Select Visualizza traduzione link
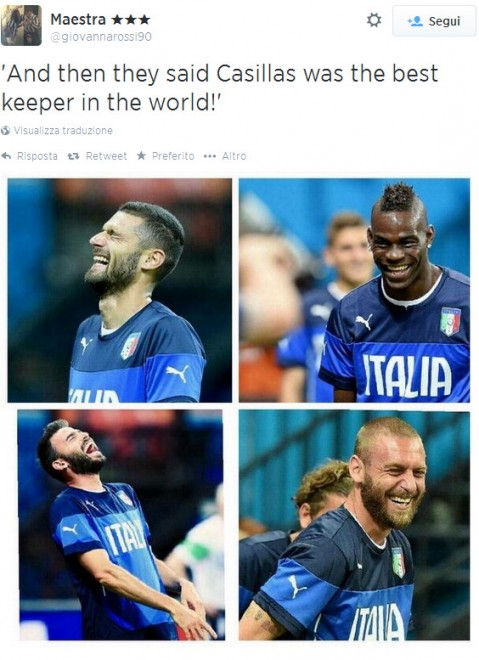 coord(63,130)
